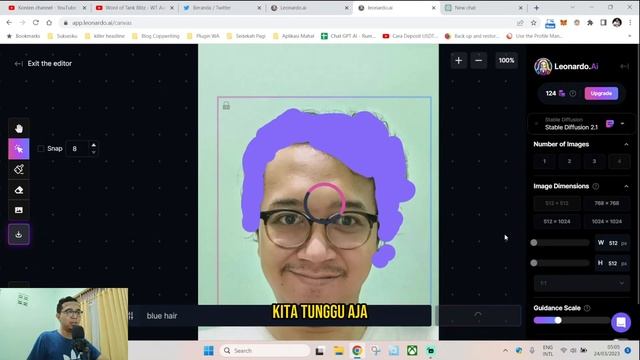Switch to the New chat tab
The image size is (640, 360).
pos(483,8)
